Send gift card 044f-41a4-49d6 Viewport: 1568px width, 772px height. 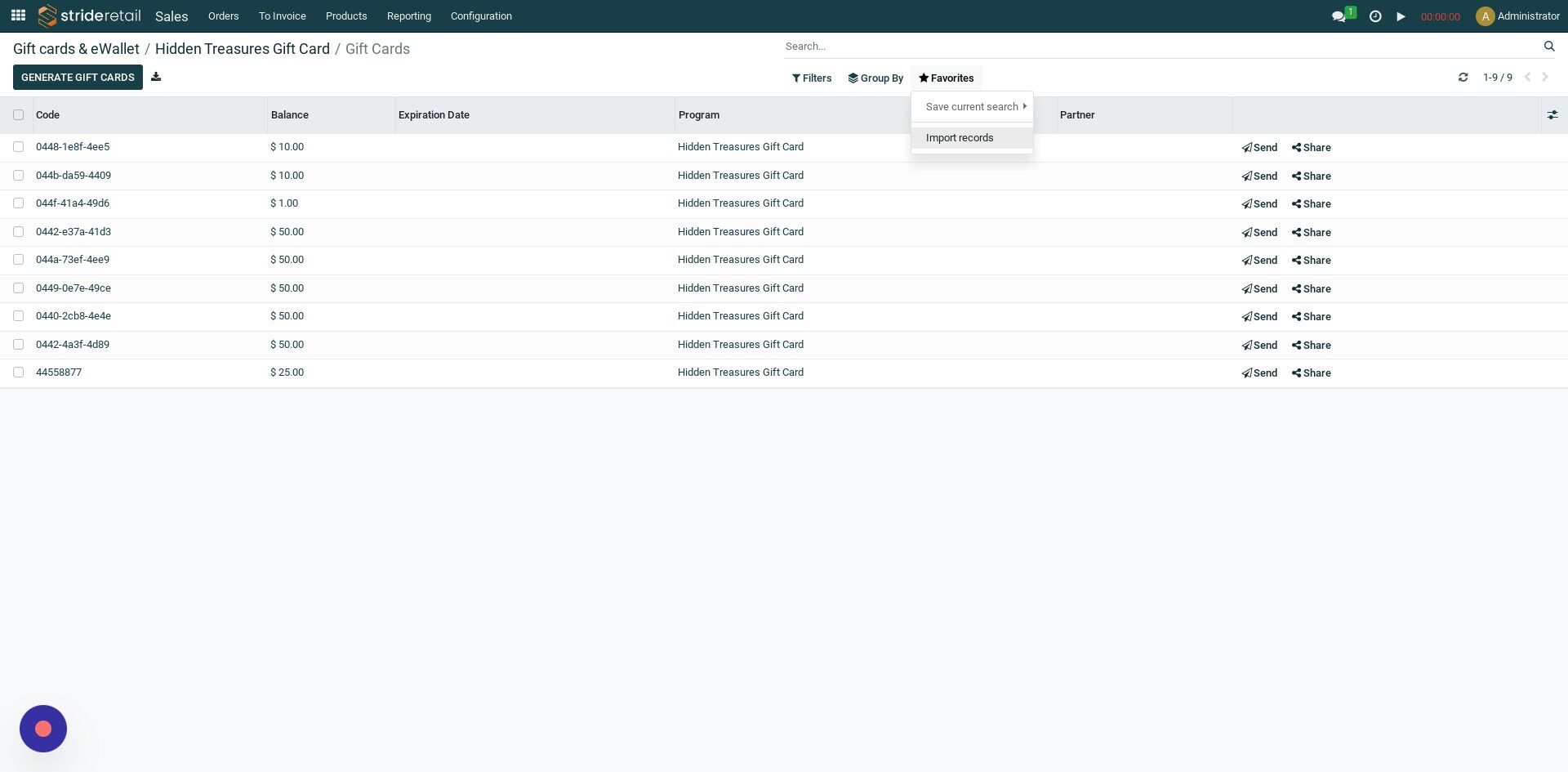1259,204
